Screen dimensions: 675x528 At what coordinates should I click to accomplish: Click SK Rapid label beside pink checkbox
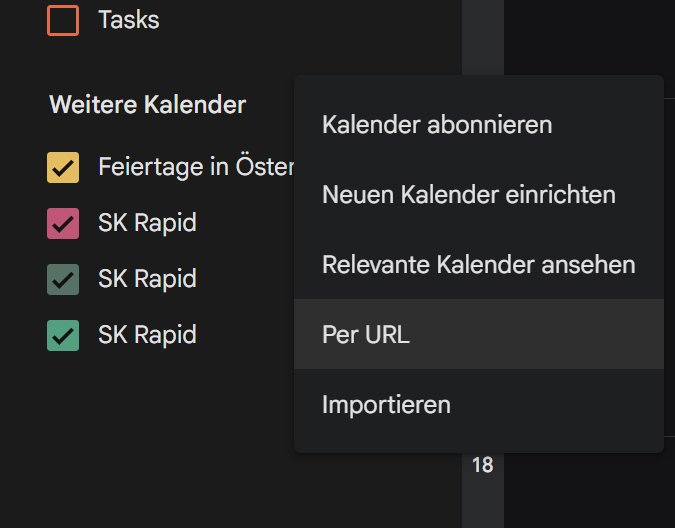tap(147, 222)
